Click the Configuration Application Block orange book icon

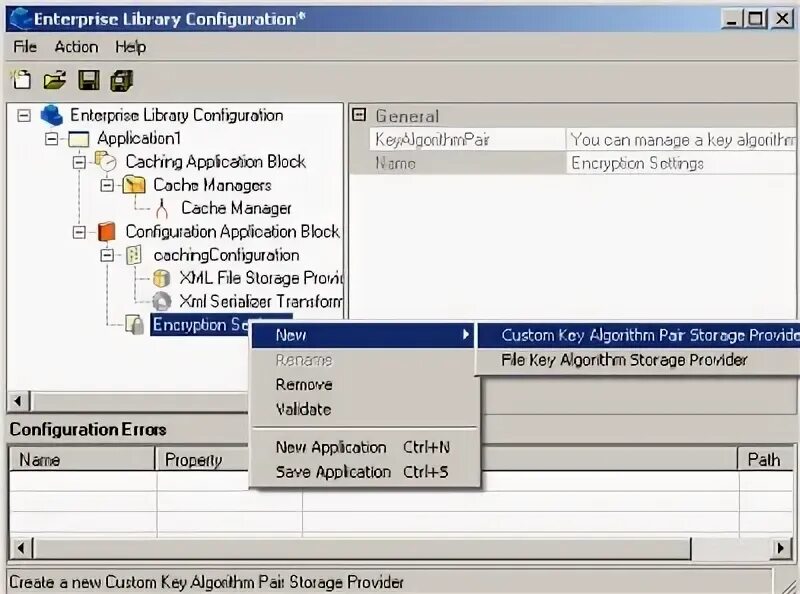tap(107, 231)
